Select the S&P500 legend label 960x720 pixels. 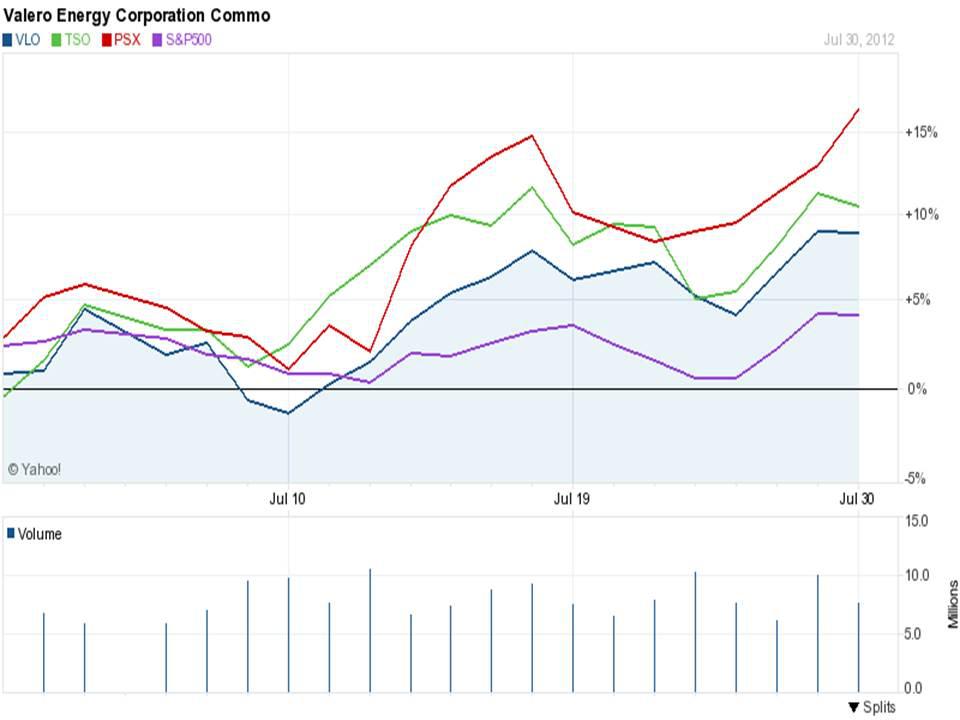(189, 40)
